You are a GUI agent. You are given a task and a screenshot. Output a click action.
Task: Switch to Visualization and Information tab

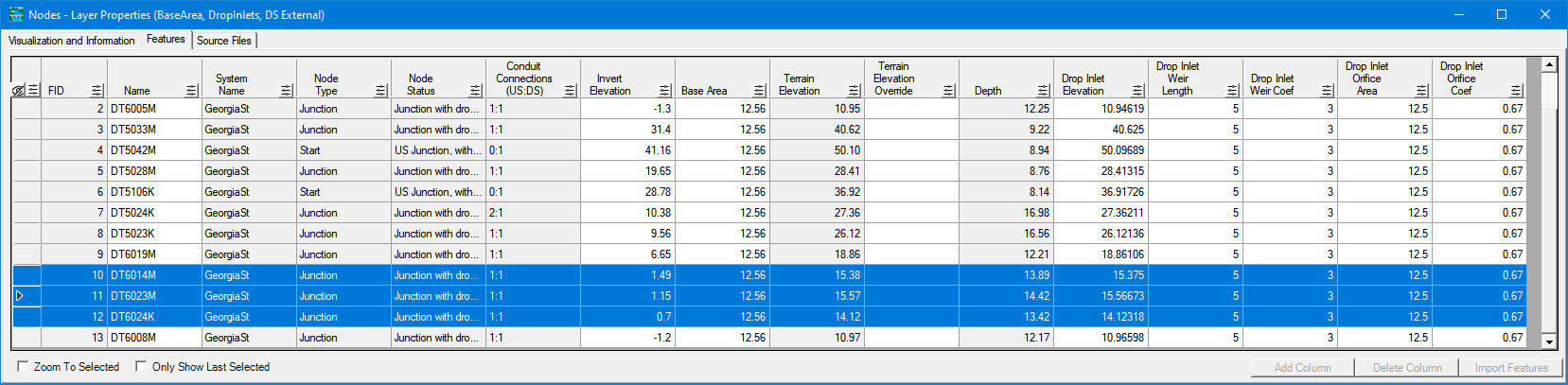(72, 41)
